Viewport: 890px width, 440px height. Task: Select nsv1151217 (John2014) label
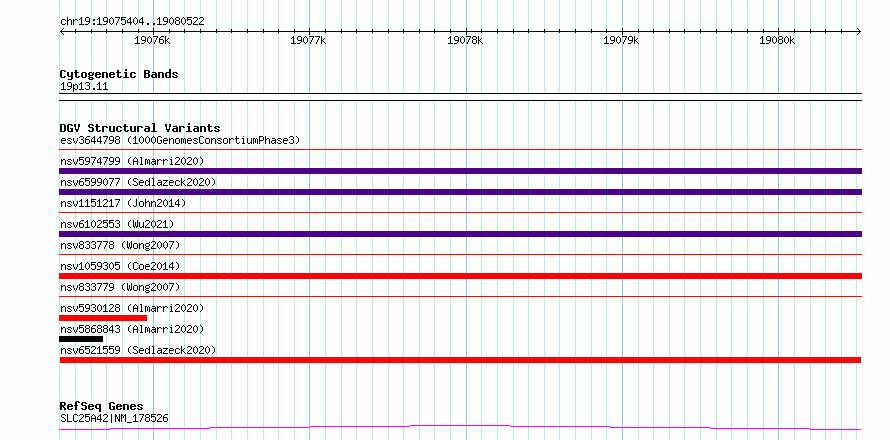(x=123, y=203)
